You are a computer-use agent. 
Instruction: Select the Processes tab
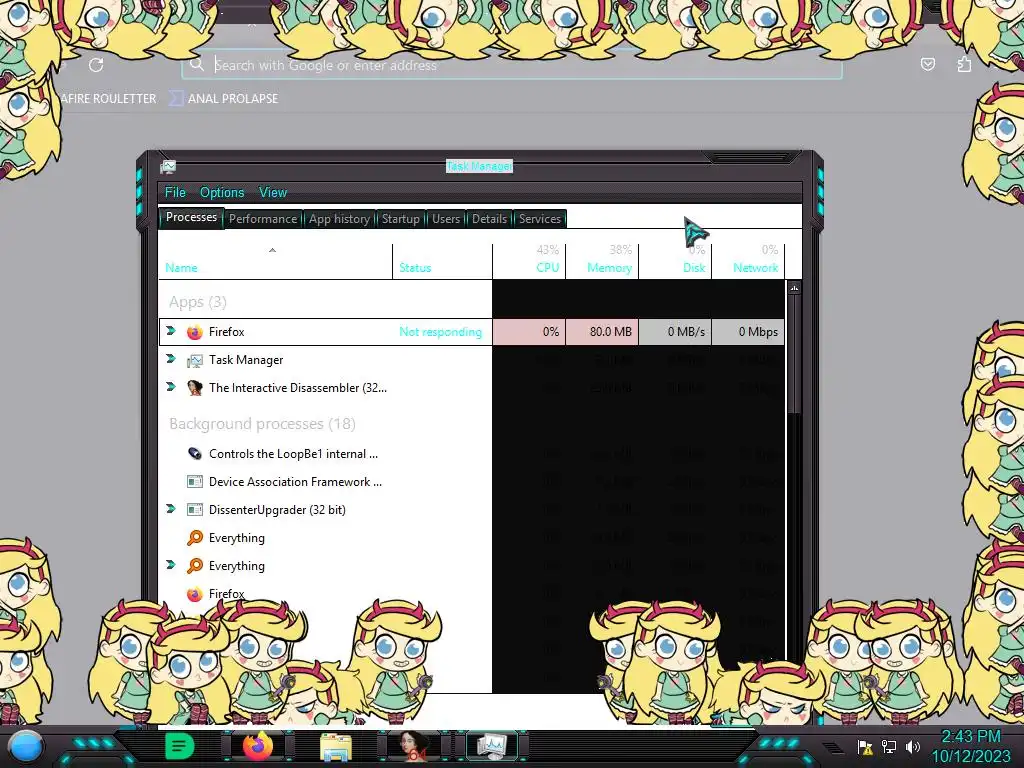pyautogui.click(x=191, y=217)
